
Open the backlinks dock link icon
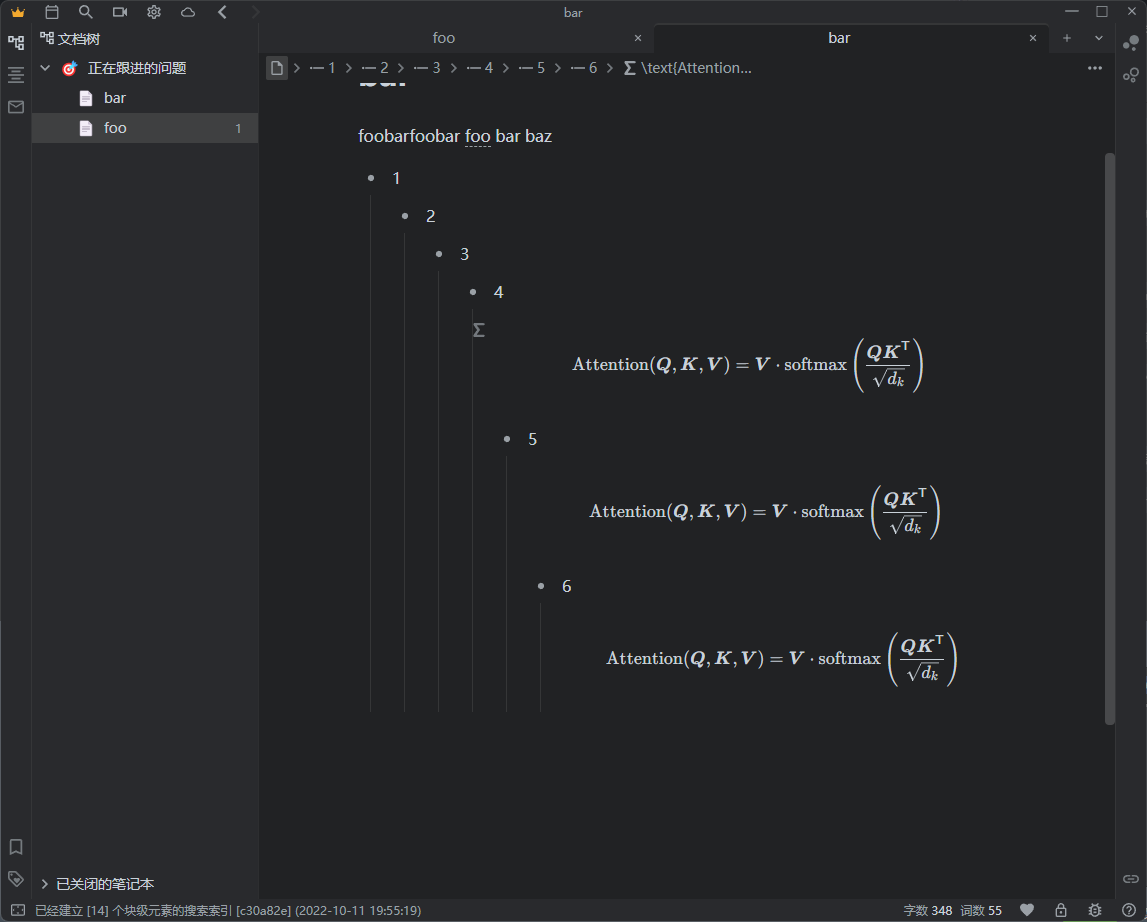click(x=1131, y=879)
